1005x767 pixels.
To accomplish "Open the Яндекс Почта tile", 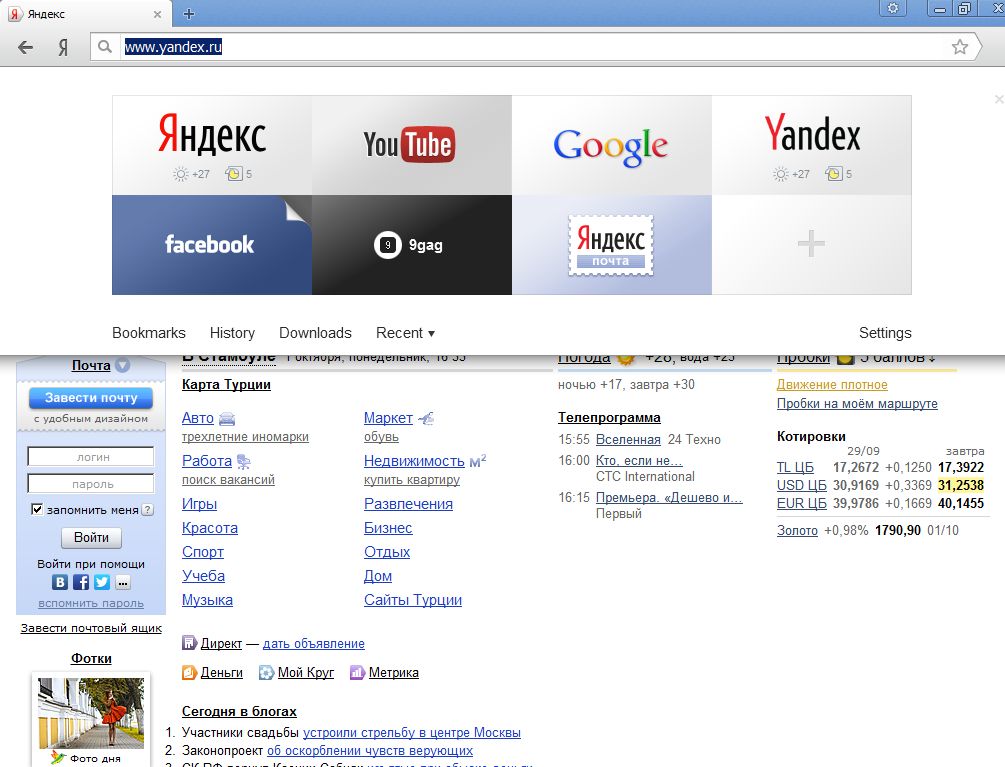I will [x=612, y=245].
